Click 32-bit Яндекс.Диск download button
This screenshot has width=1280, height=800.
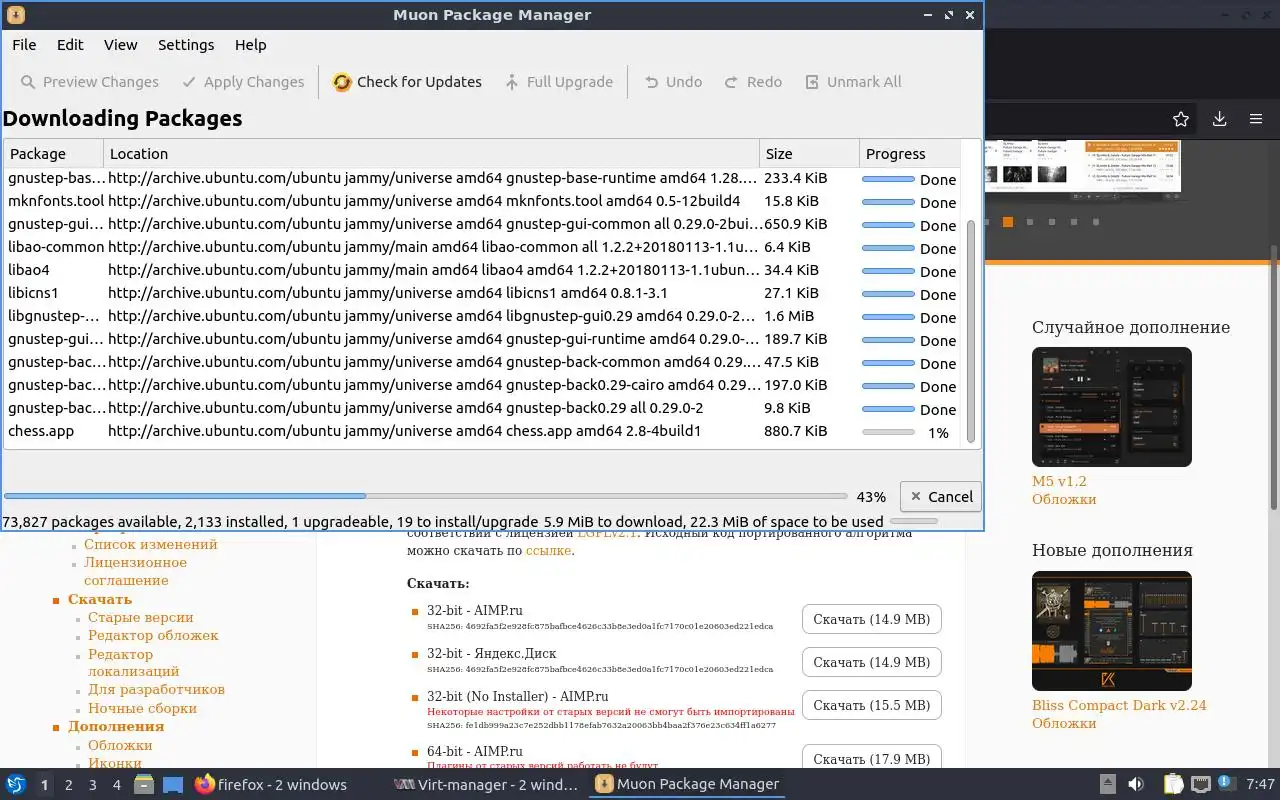(871, 662)
